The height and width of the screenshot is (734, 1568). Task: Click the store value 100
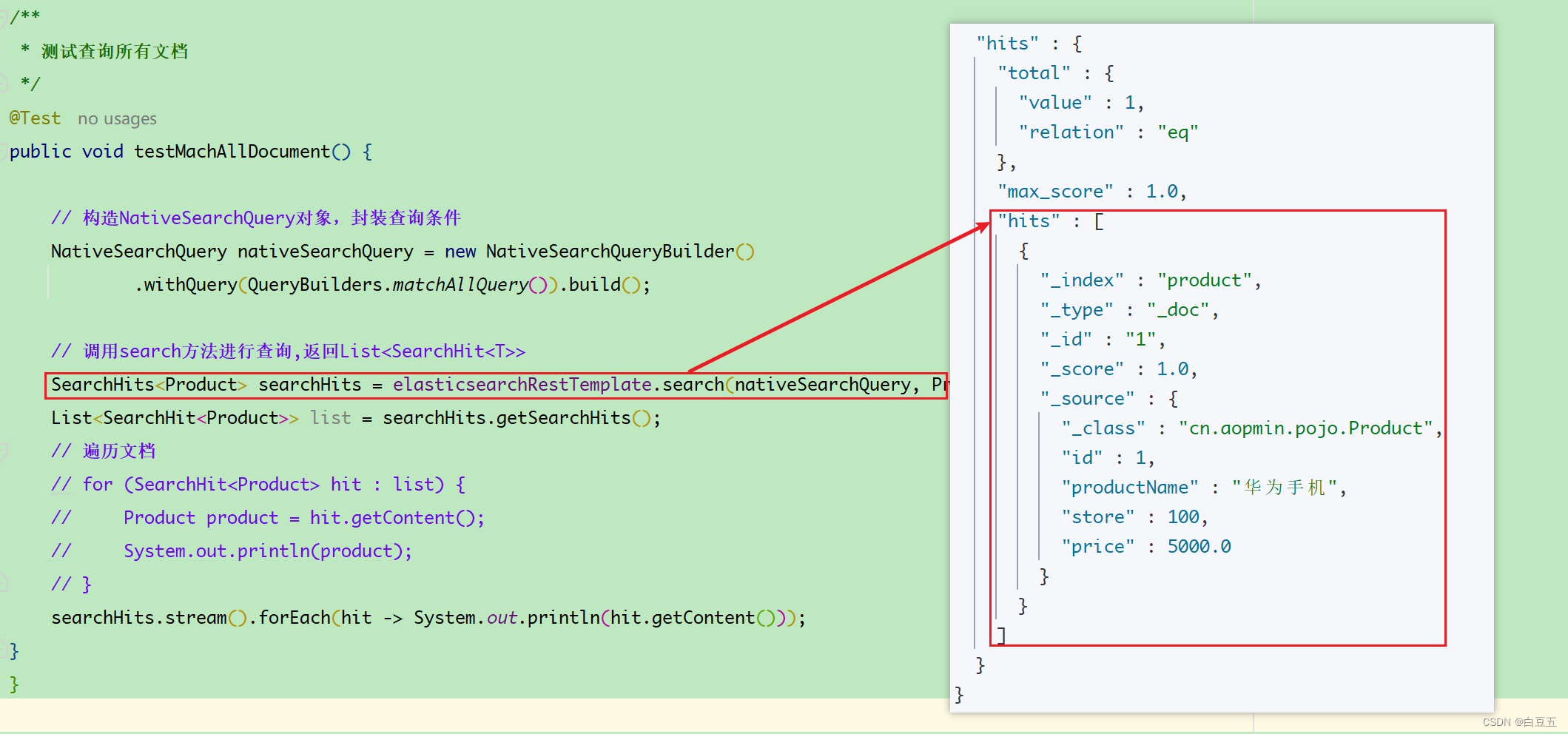1183,517
